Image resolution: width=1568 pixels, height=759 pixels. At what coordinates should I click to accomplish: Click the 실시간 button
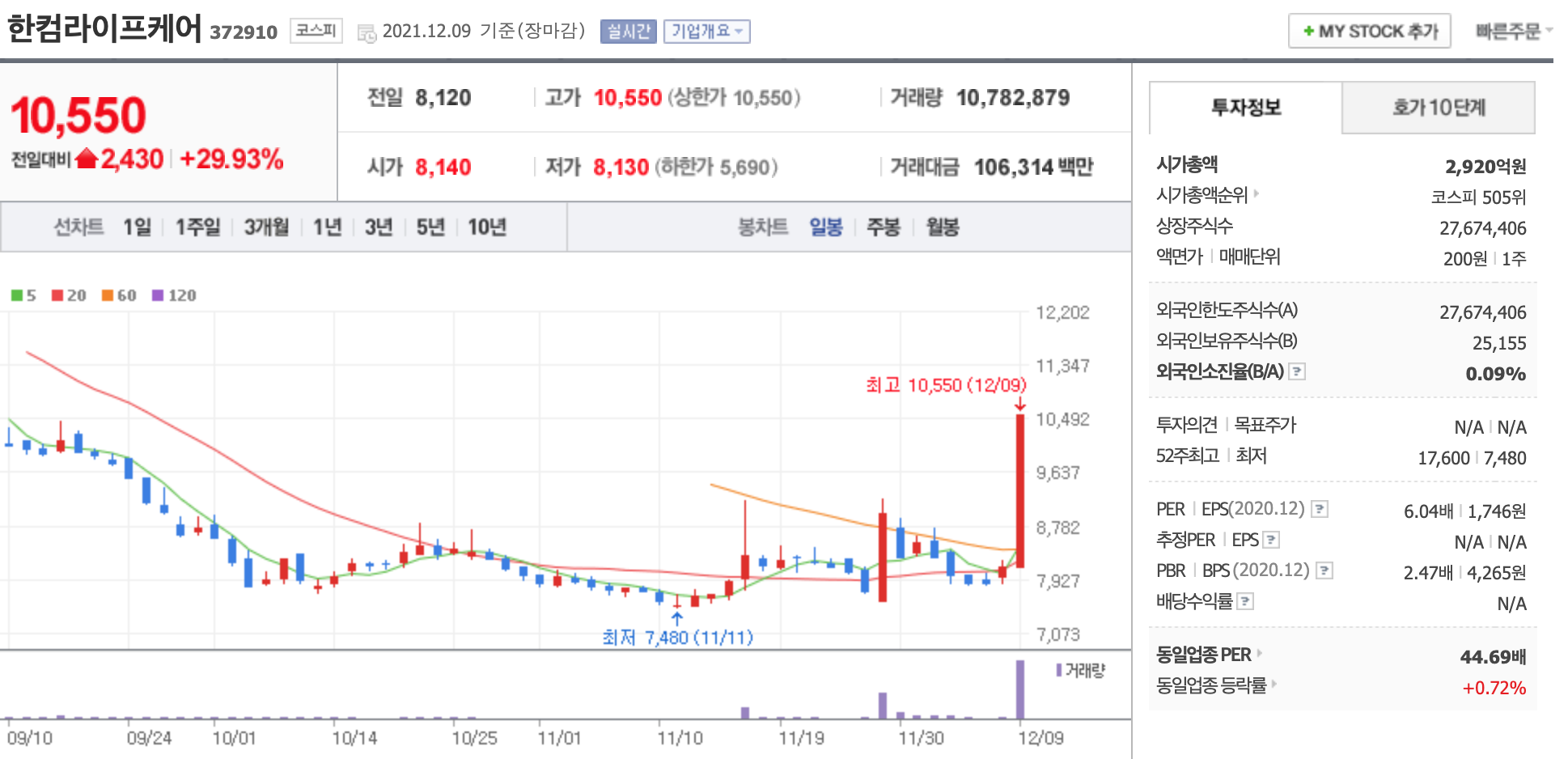pyautogui.click(x=629, y=32)
